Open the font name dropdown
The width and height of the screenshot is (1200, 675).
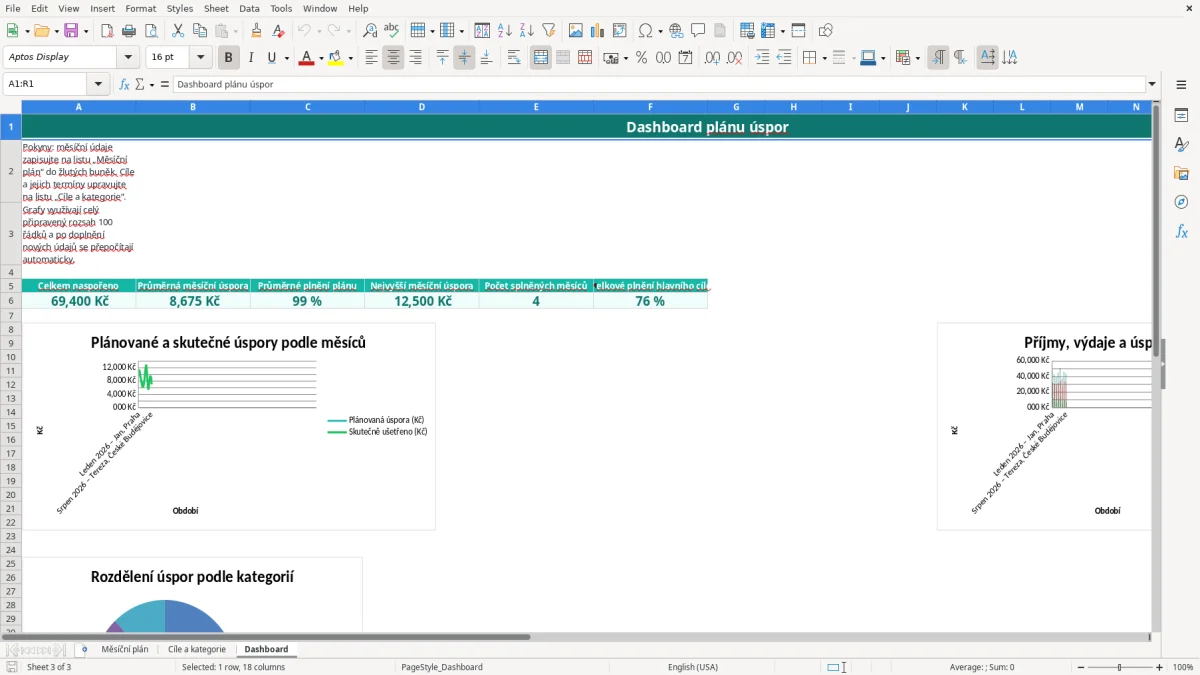coord(128,58)
